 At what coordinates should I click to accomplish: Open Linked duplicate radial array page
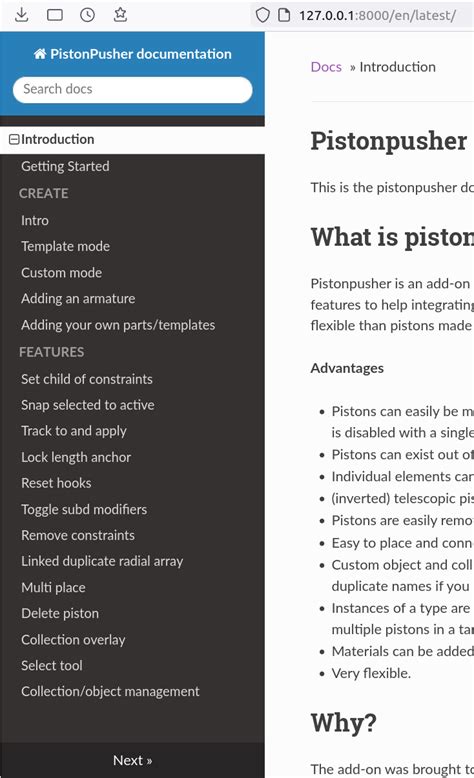pos(102,561)
